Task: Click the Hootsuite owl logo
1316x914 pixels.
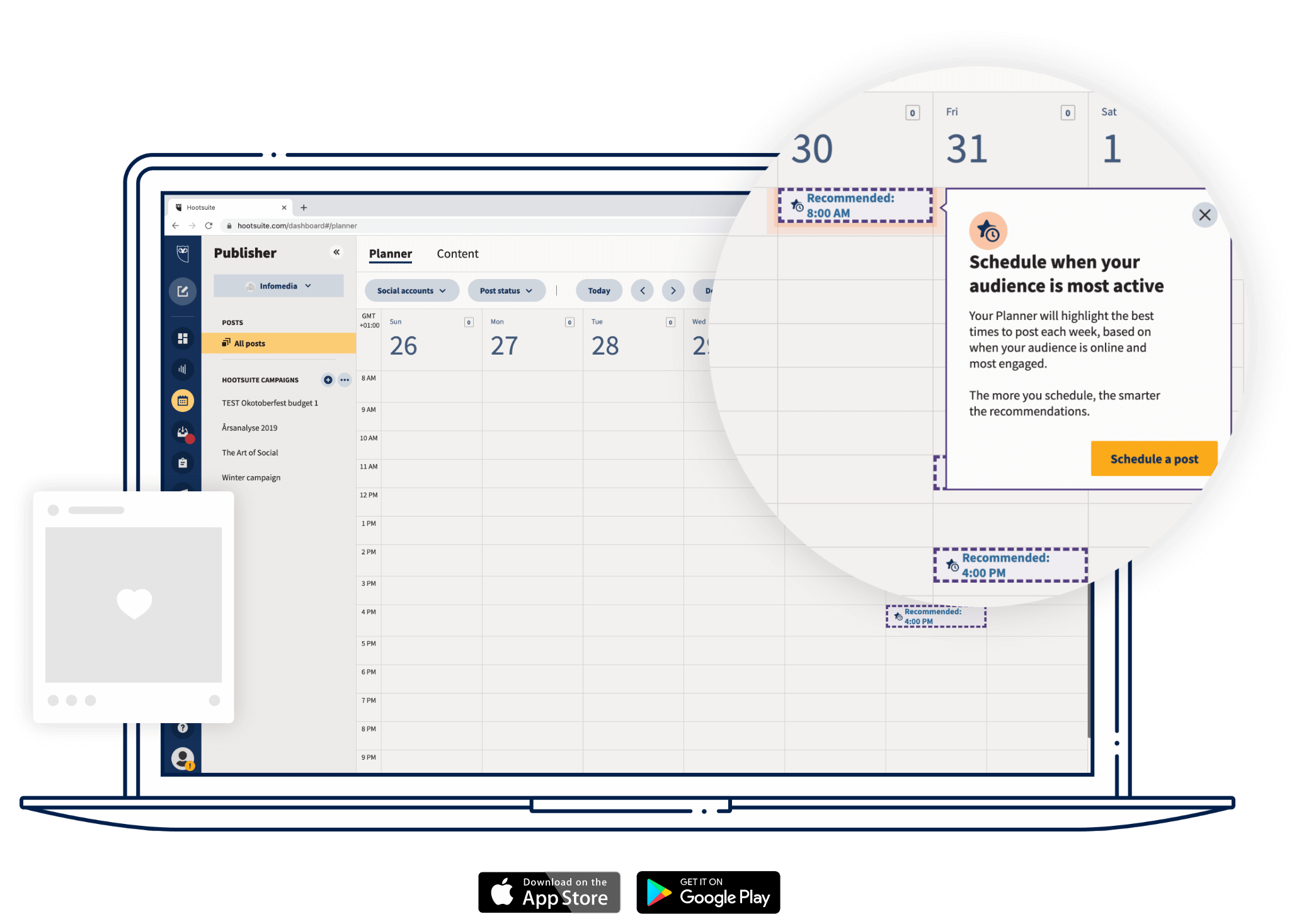Action: coord(183,253)
